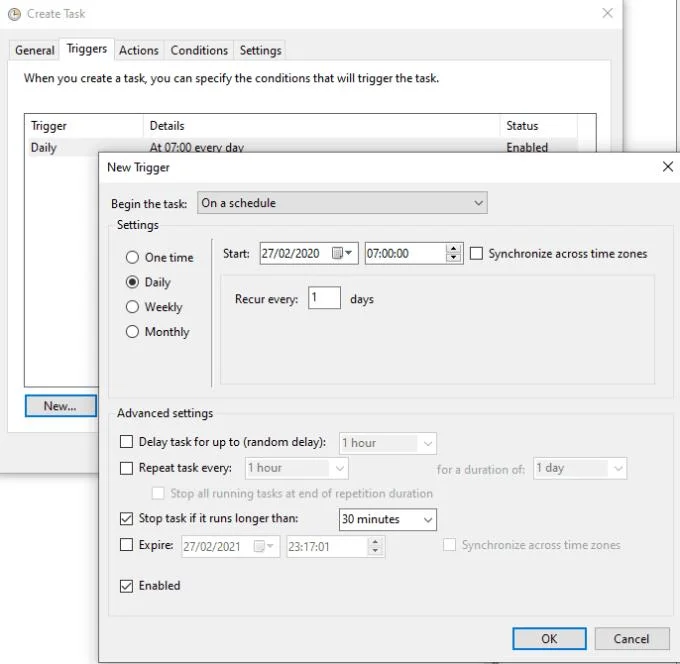
Task: Switch to the Triggers tab
Action: click(x=87, y=49)
